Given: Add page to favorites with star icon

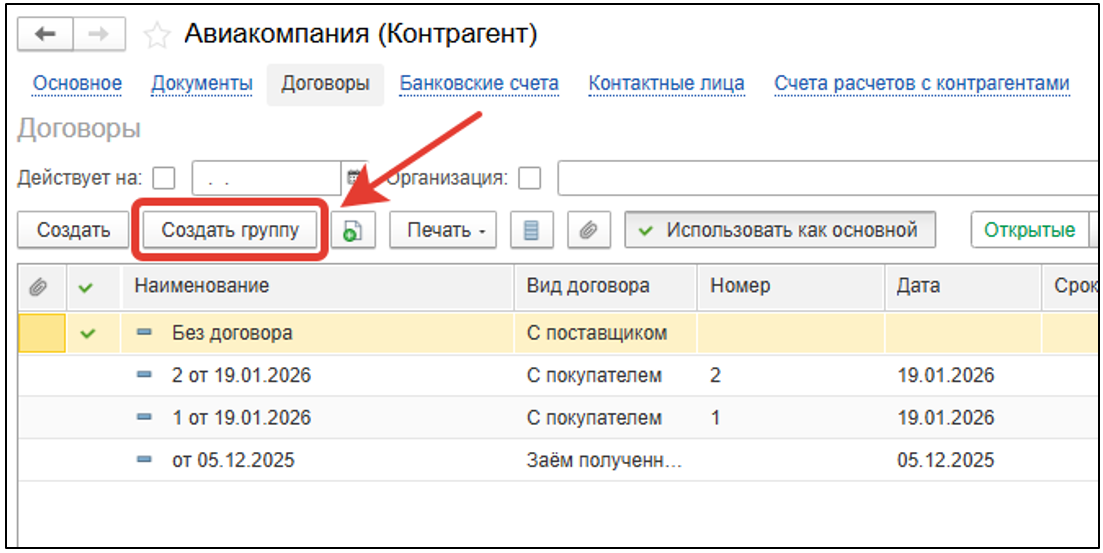Looking at the screenshot, I should 156,35.
